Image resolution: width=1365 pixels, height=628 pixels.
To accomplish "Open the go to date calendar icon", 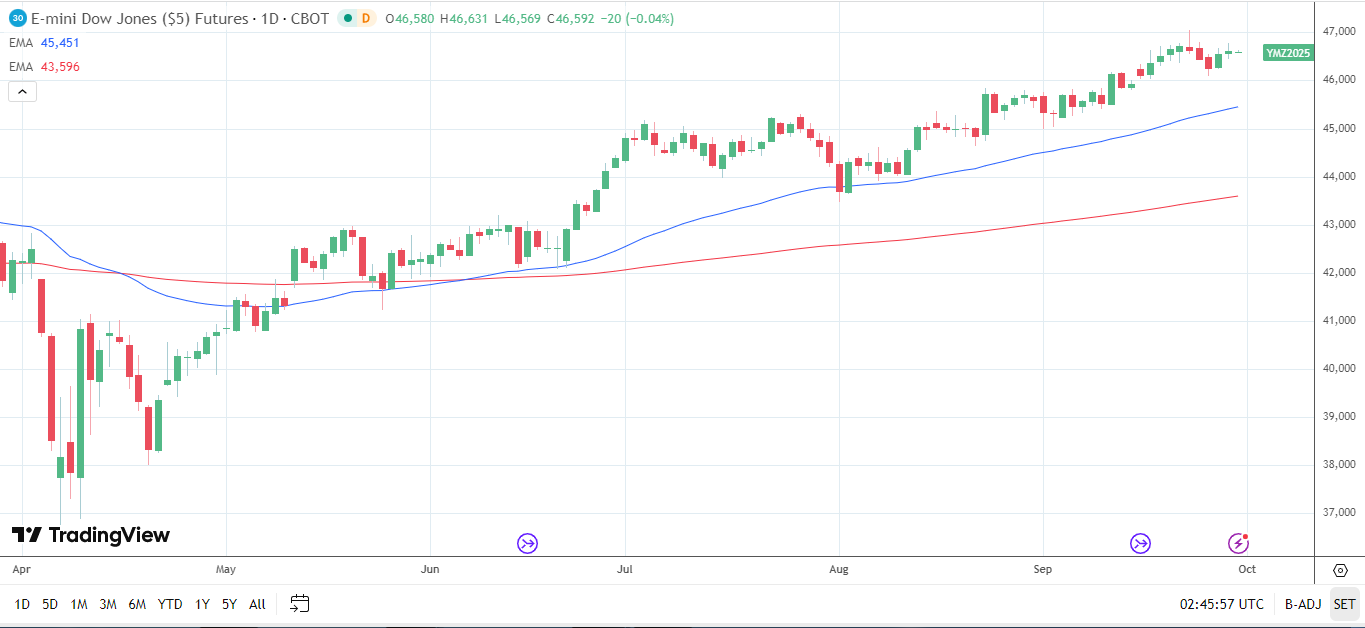I will (x=299, y=603).
